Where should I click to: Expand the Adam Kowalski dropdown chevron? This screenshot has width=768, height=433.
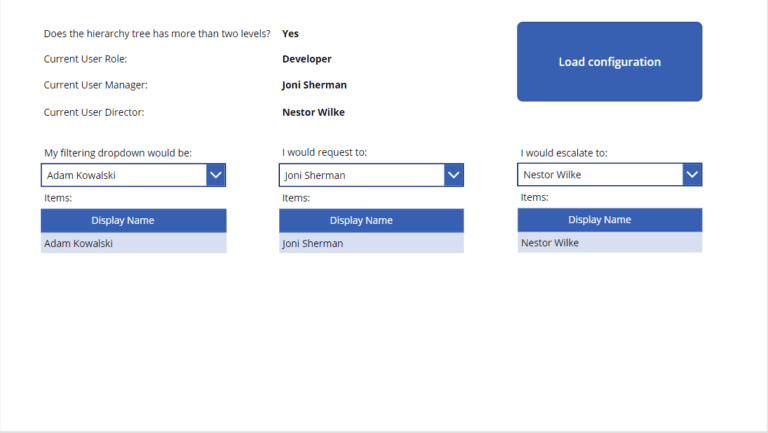coord(216,175)
